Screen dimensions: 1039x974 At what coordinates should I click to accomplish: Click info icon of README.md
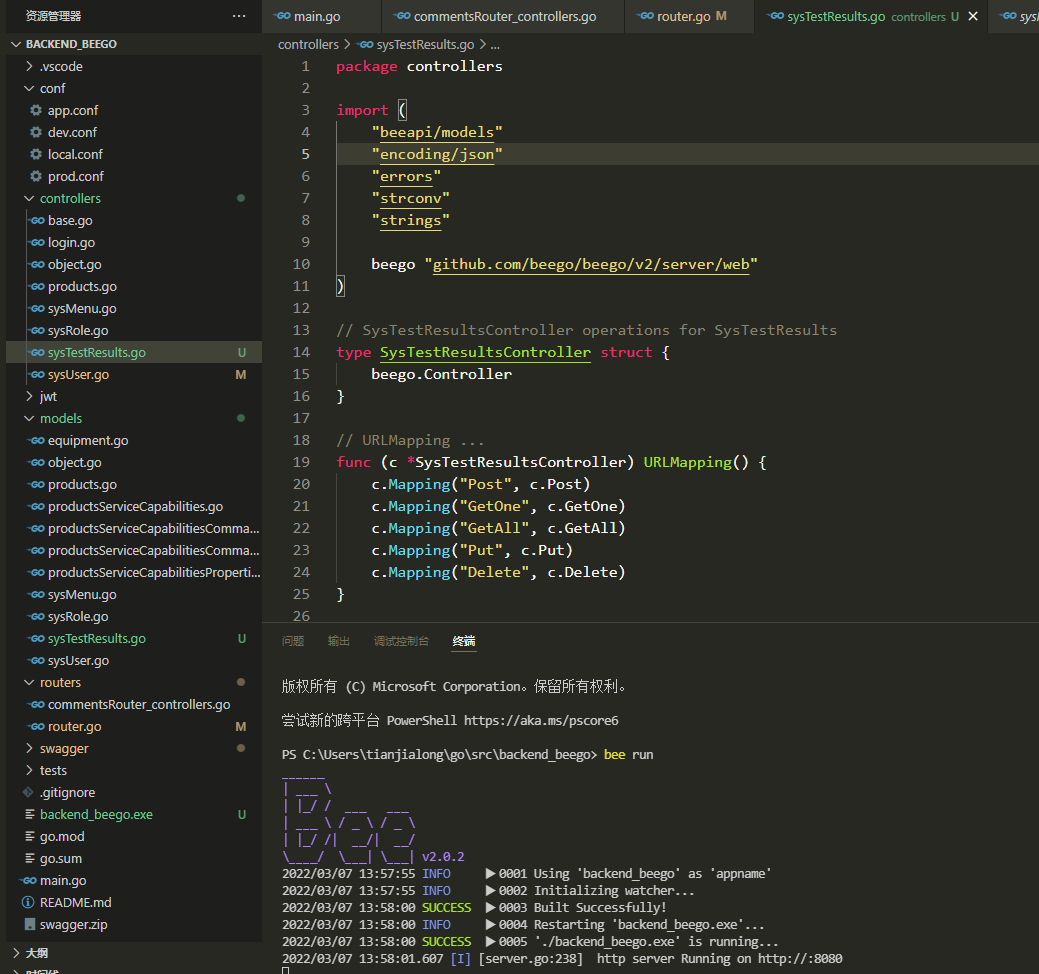point(28,902)
